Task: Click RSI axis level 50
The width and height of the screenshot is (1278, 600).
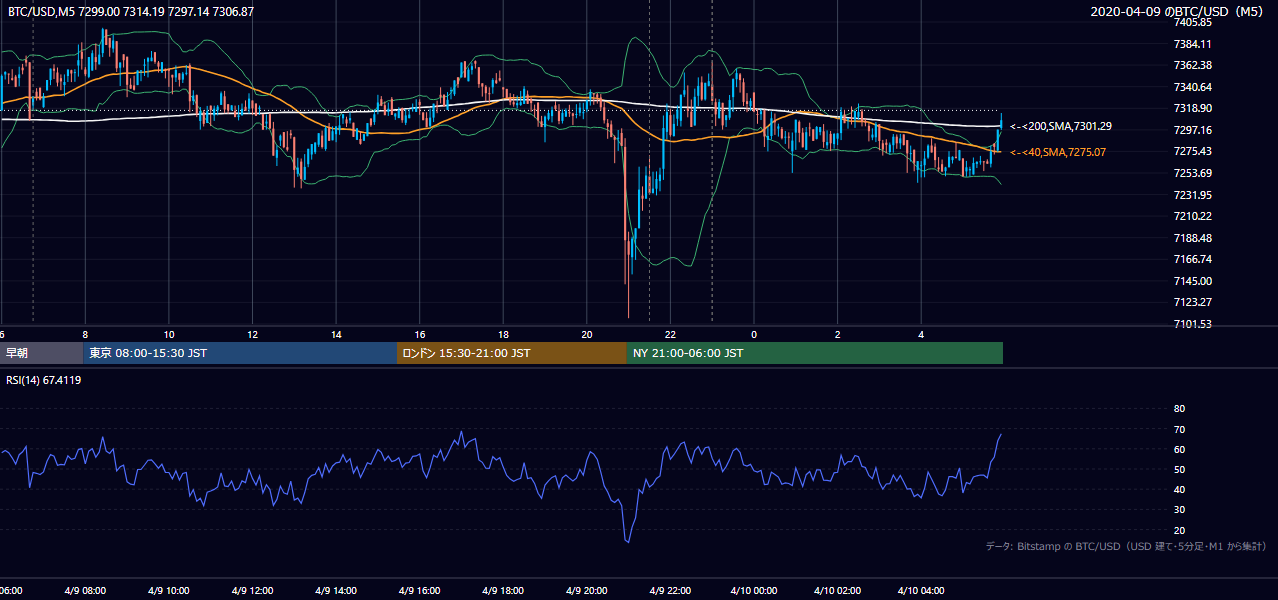Action: click(x=1179, y=469)
